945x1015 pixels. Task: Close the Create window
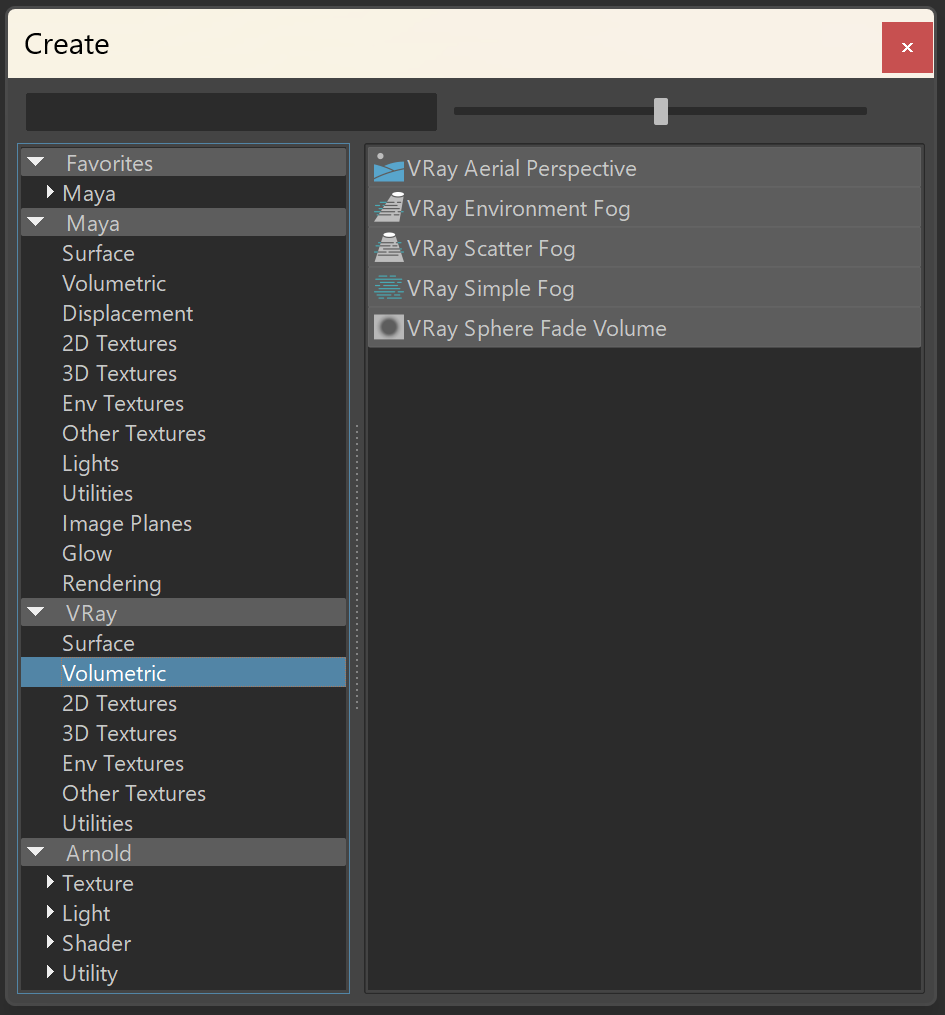point(907,47)
